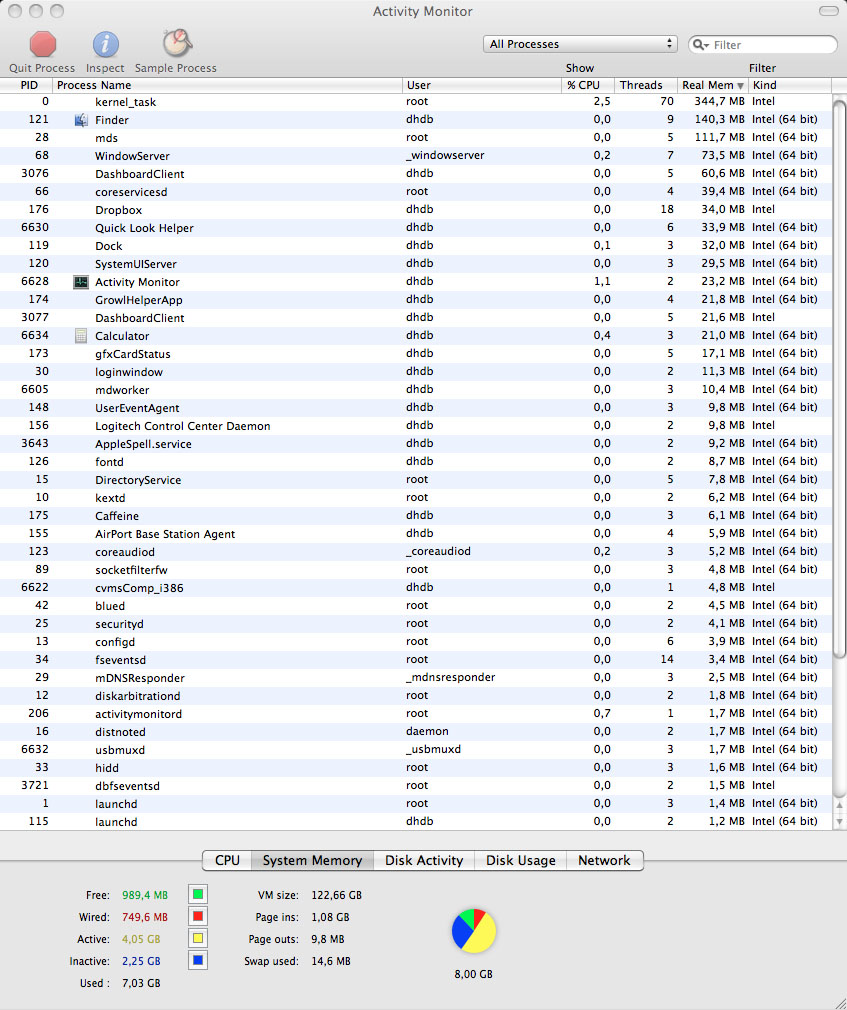Image resolution: width=847 pixels, height=1010 pixels.
Task: Select the Quick Look Helper process
Action: point(415,228)
